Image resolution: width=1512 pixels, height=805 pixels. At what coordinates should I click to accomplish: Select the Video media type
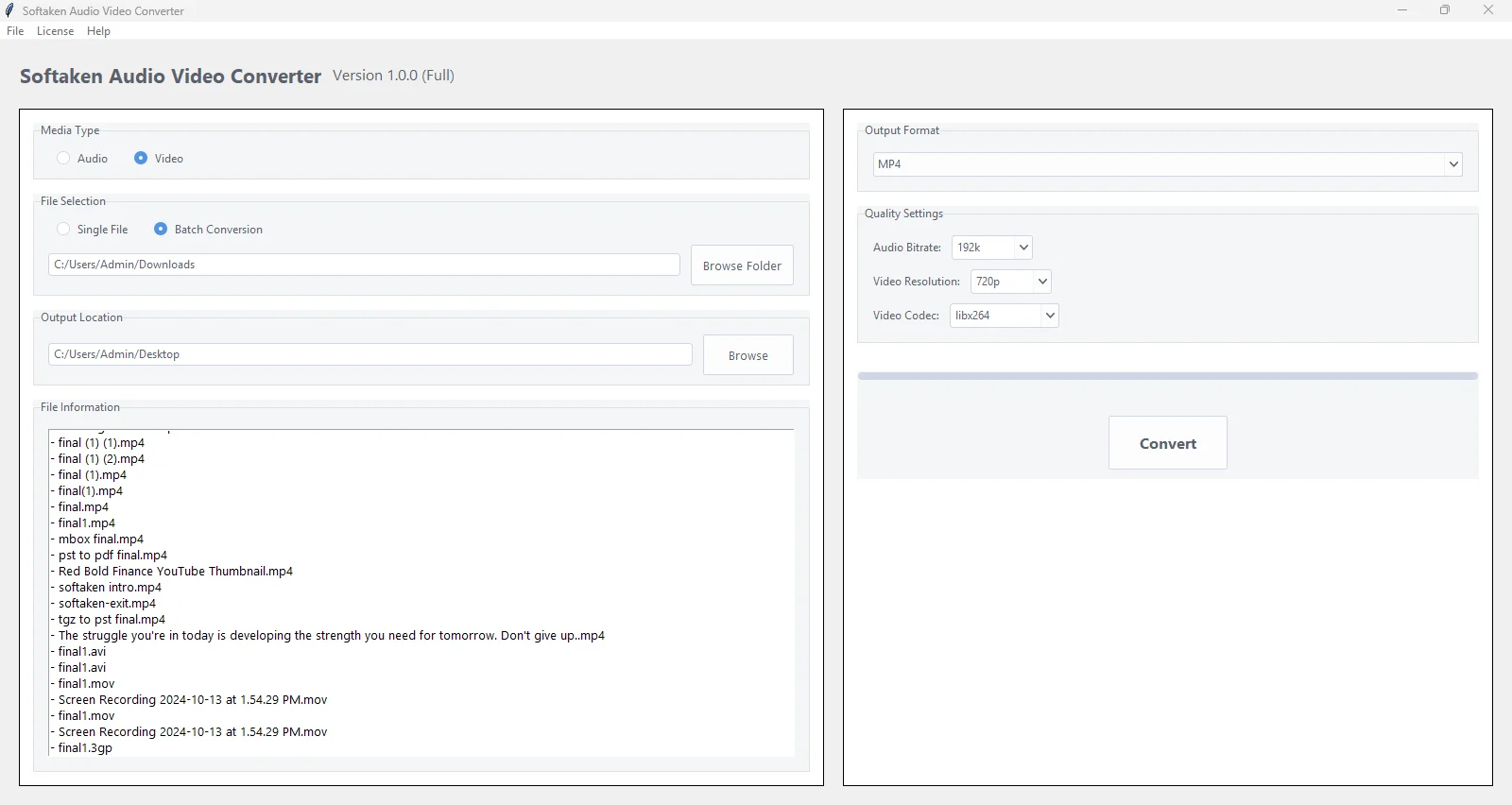click(x=141, y=159)
